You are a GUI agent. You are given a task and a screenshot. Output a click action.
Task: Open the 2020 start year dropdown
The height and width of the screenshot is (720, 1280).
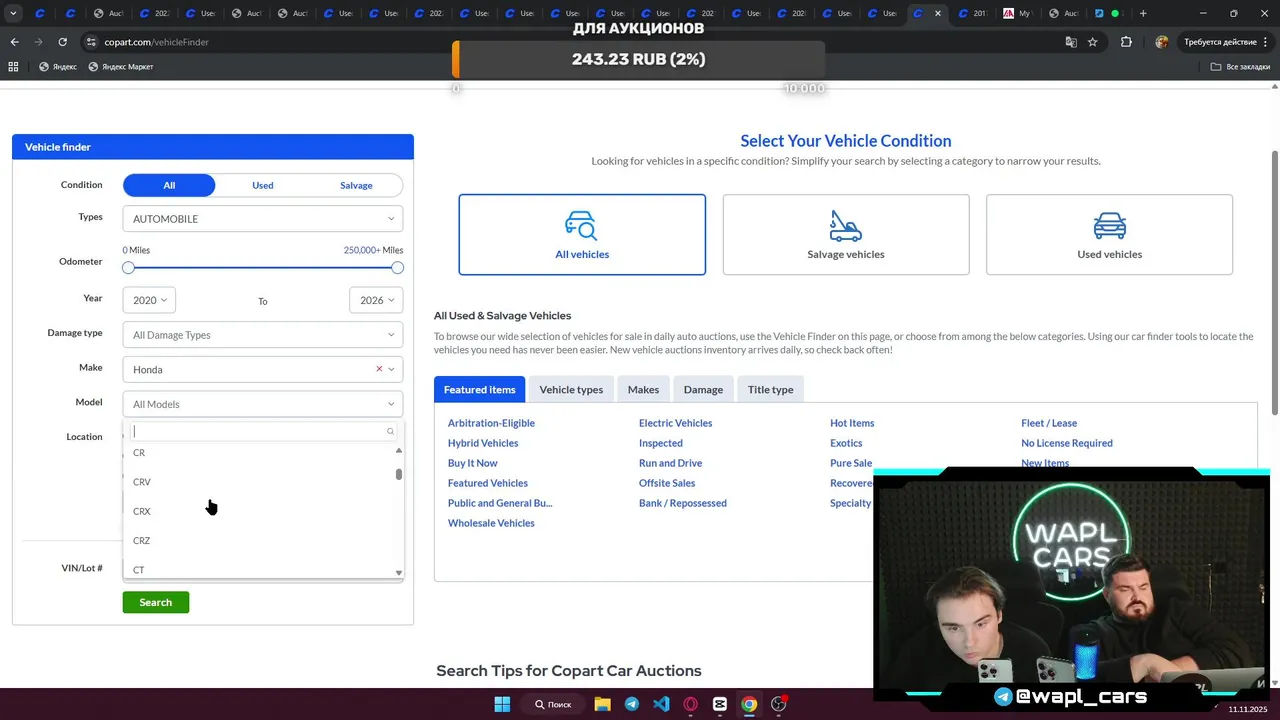coord(149,300)
